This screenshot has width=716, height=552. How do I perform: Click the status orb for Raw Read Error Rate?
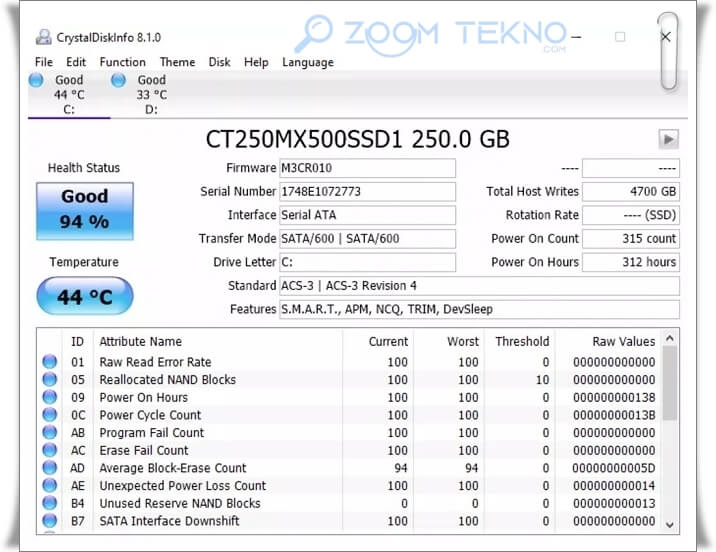tap(50, 362)
